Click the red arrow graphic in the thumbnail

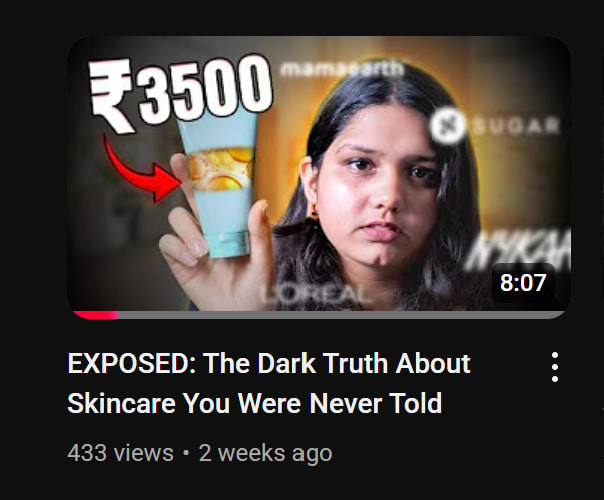(141, 169)
